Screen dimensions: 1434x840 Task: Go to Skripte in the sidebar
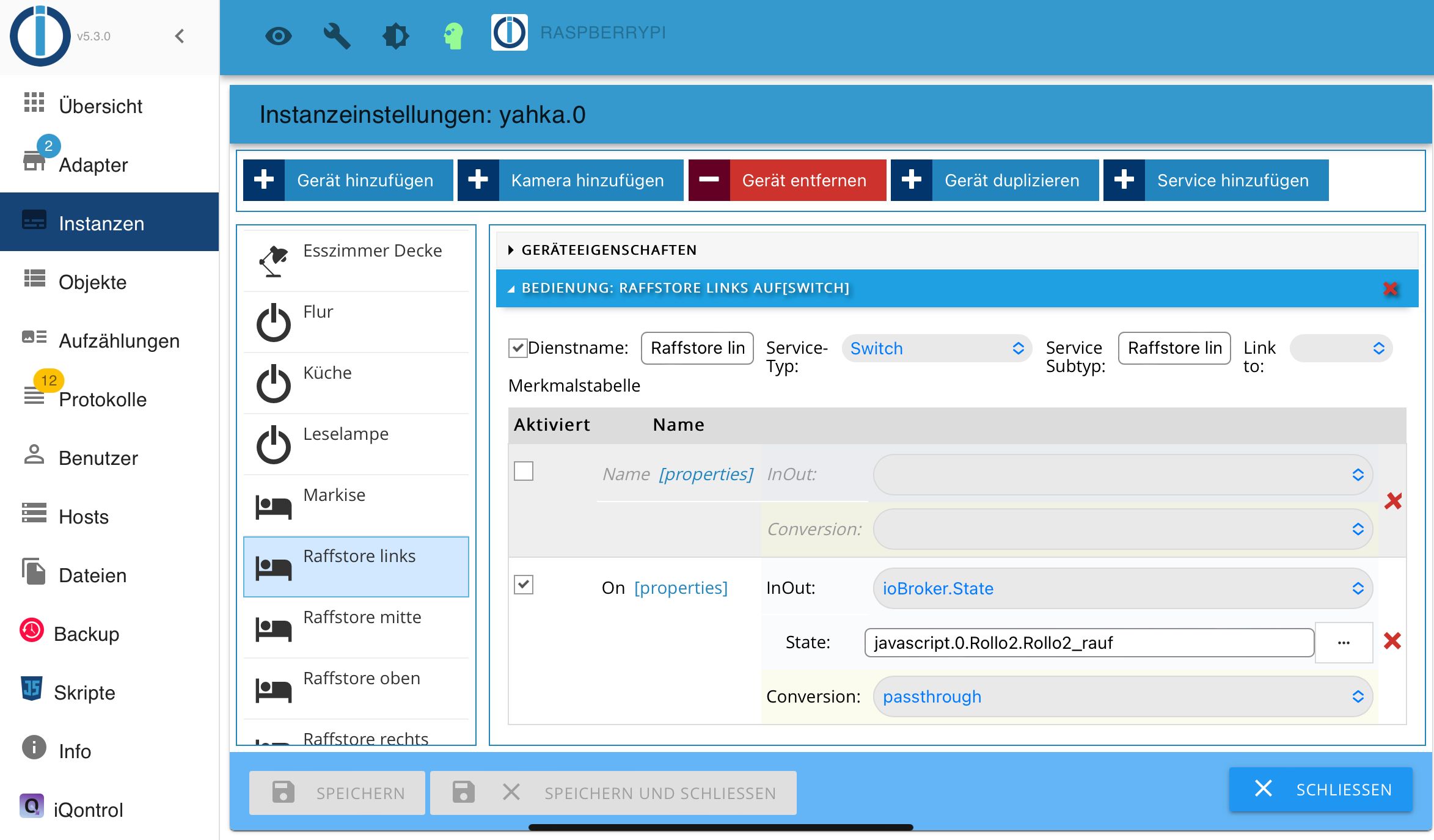[x=84, y=693]
